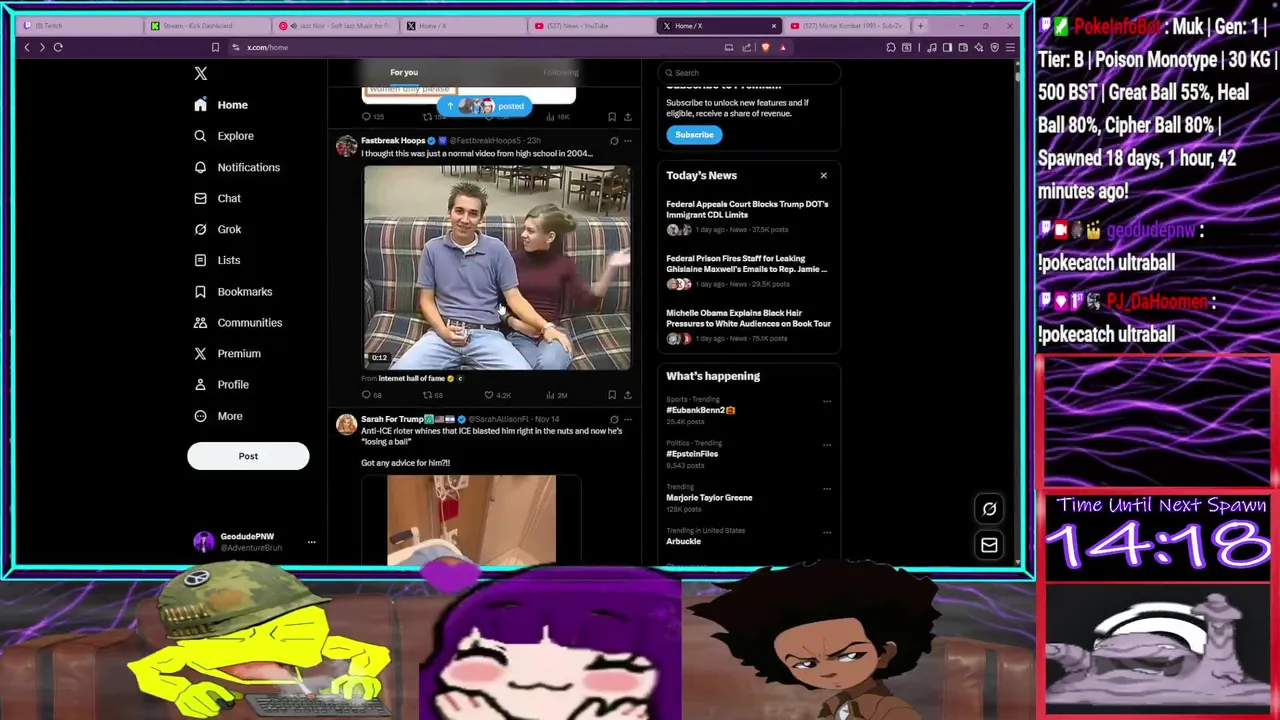Play the Fastbreak Hoops couch video

(x=497, y=268)
